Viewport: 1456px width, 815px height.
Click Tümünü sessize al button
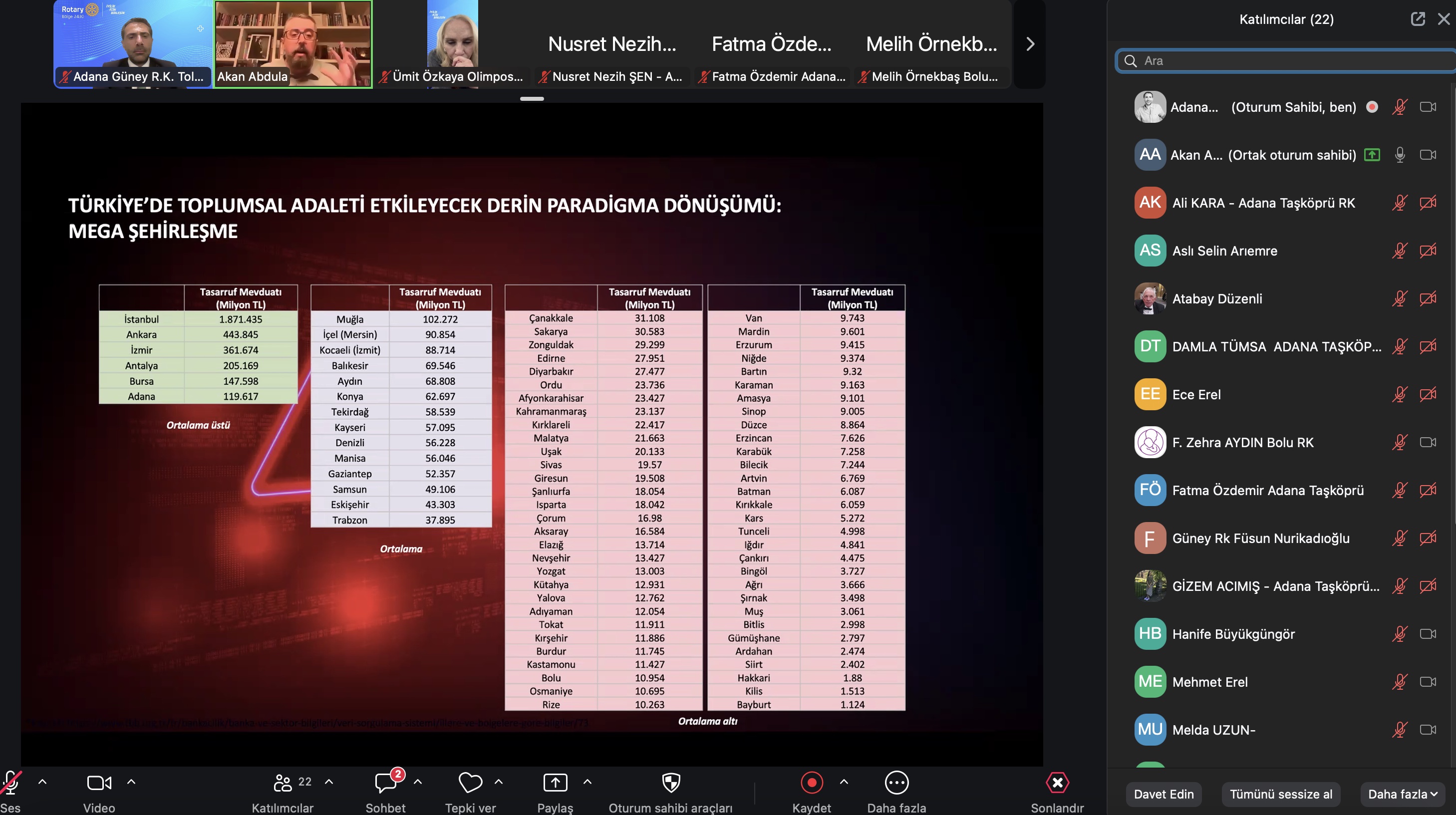1281,794
